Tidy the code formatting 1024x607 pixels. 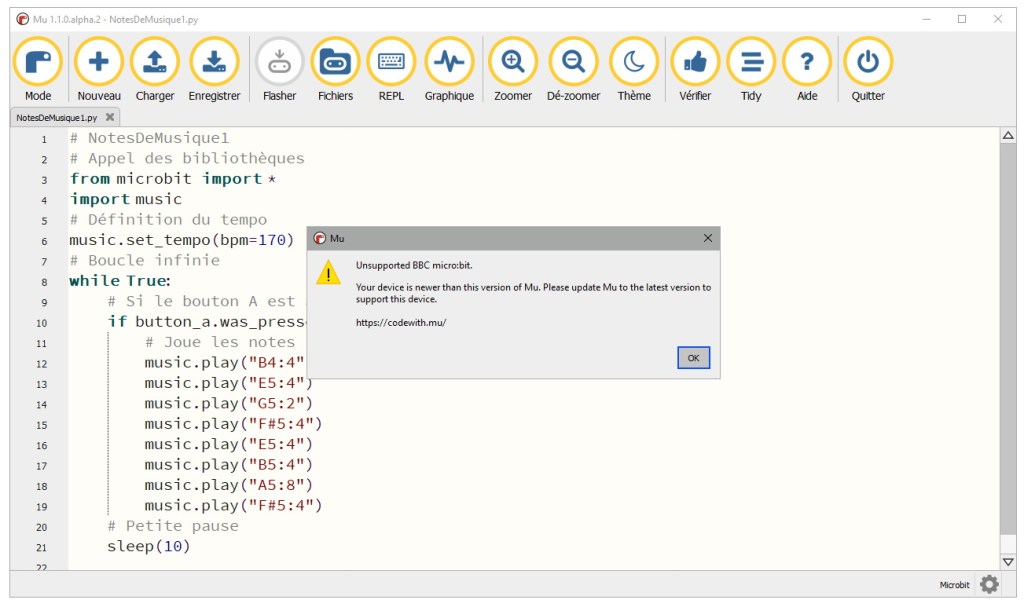coord(751,63)
